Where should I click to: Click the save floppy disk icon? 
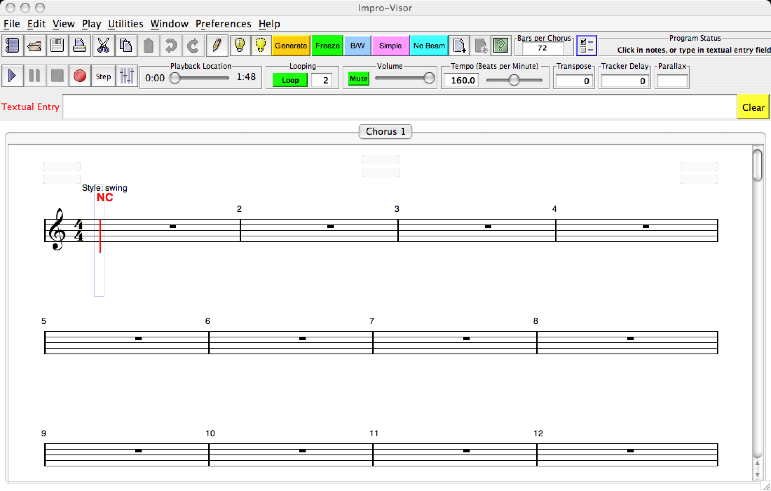coord(57,45)
